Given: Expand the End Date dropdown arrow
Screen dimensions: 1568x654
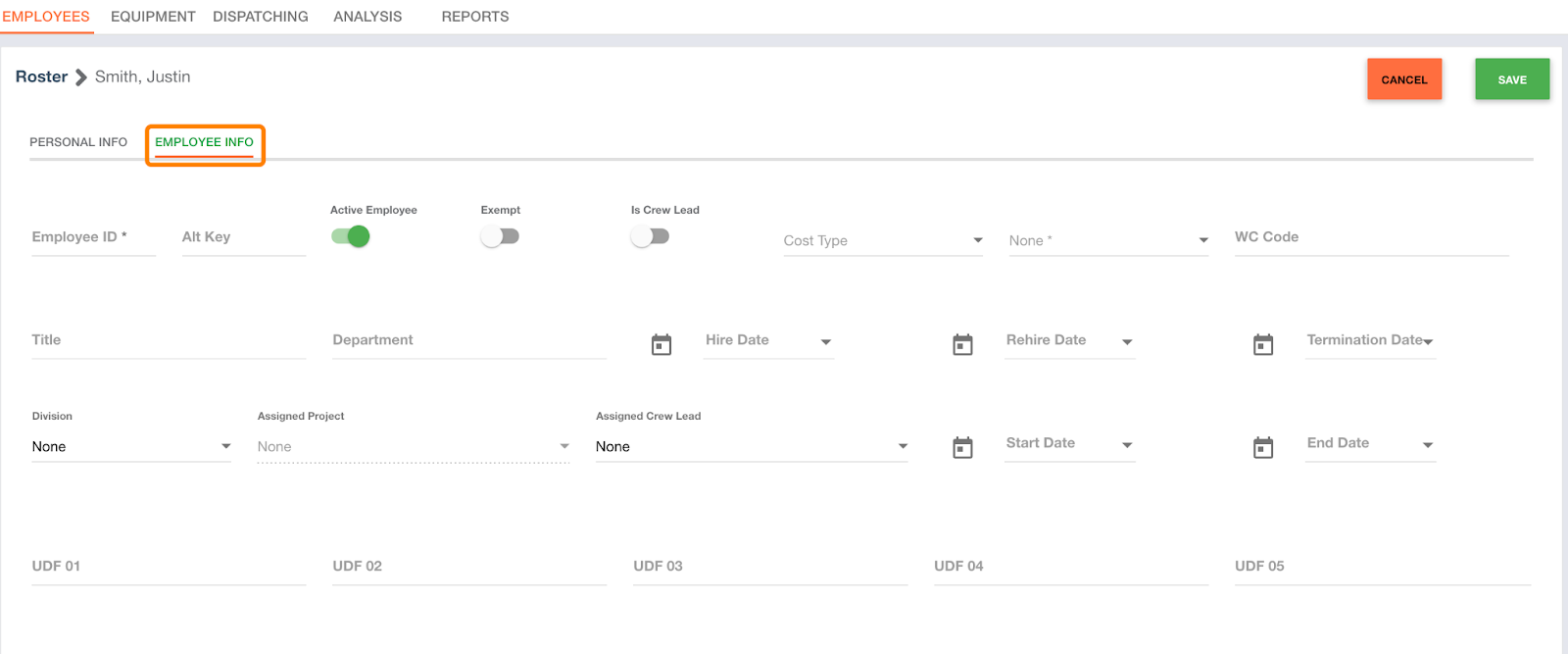Looking at the screenshot, I should click(x=1428, y=445).
